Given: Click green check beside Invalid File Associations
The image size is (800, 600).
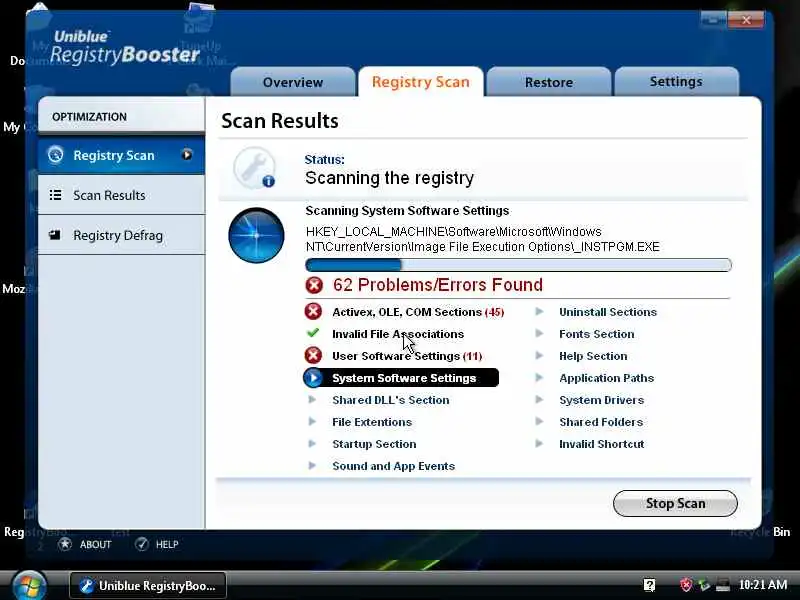Looking at the screenshot, I should (313, 333).
